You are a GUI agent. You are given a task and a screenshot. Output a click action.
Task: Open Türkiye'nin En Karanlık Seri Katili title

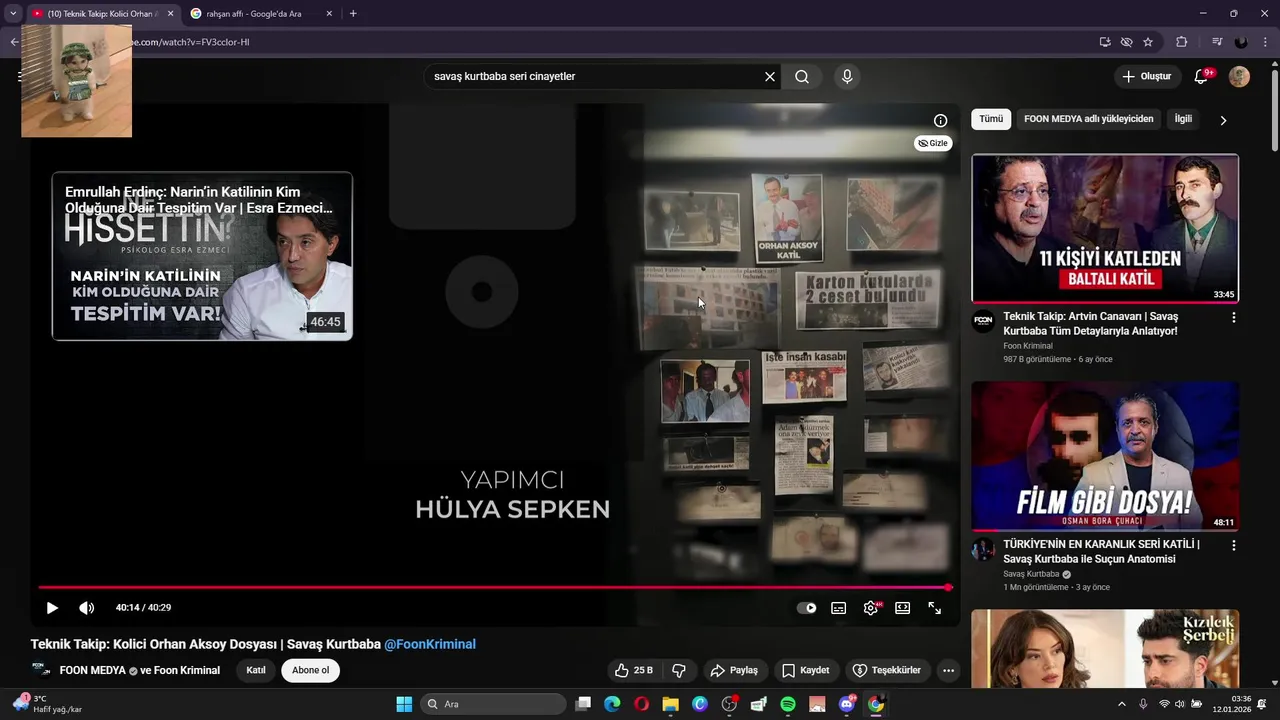(x=1101, y=551)
